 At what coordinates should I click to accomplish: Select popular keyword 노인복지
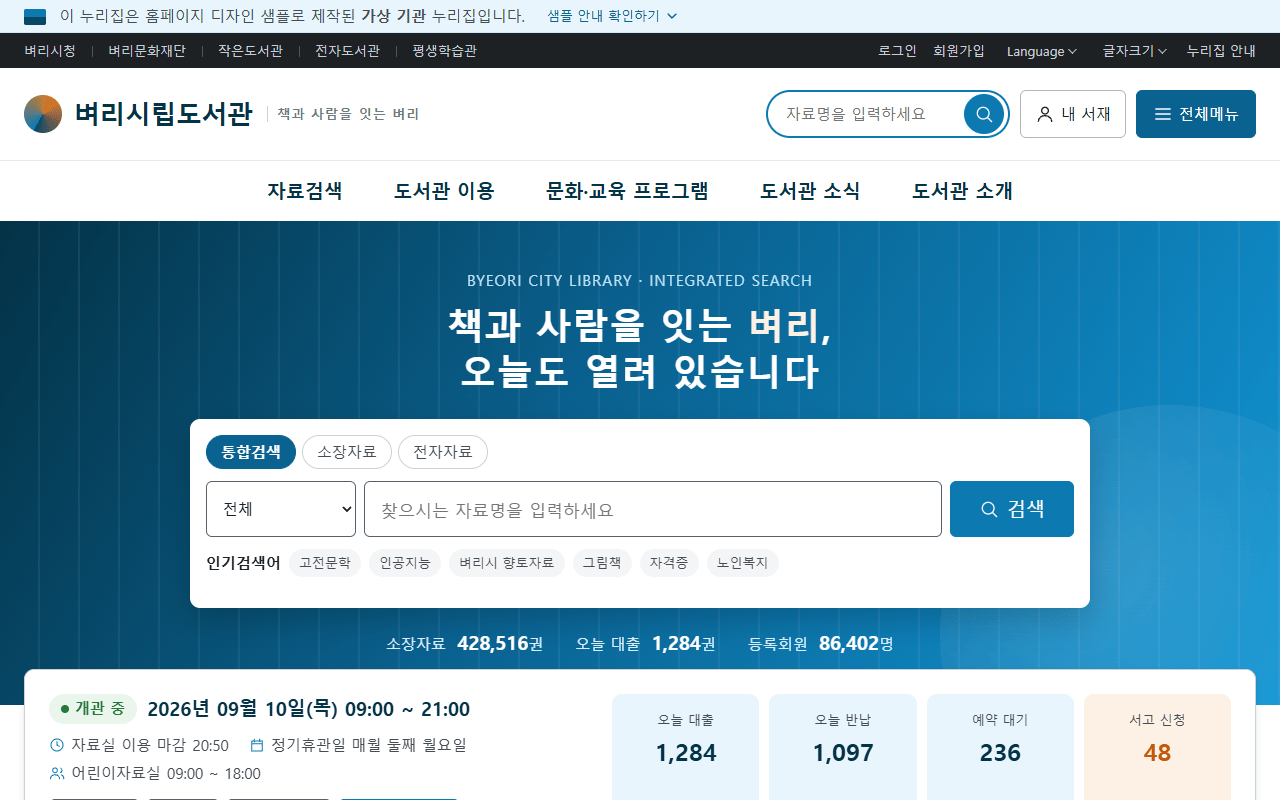point(743,563)
